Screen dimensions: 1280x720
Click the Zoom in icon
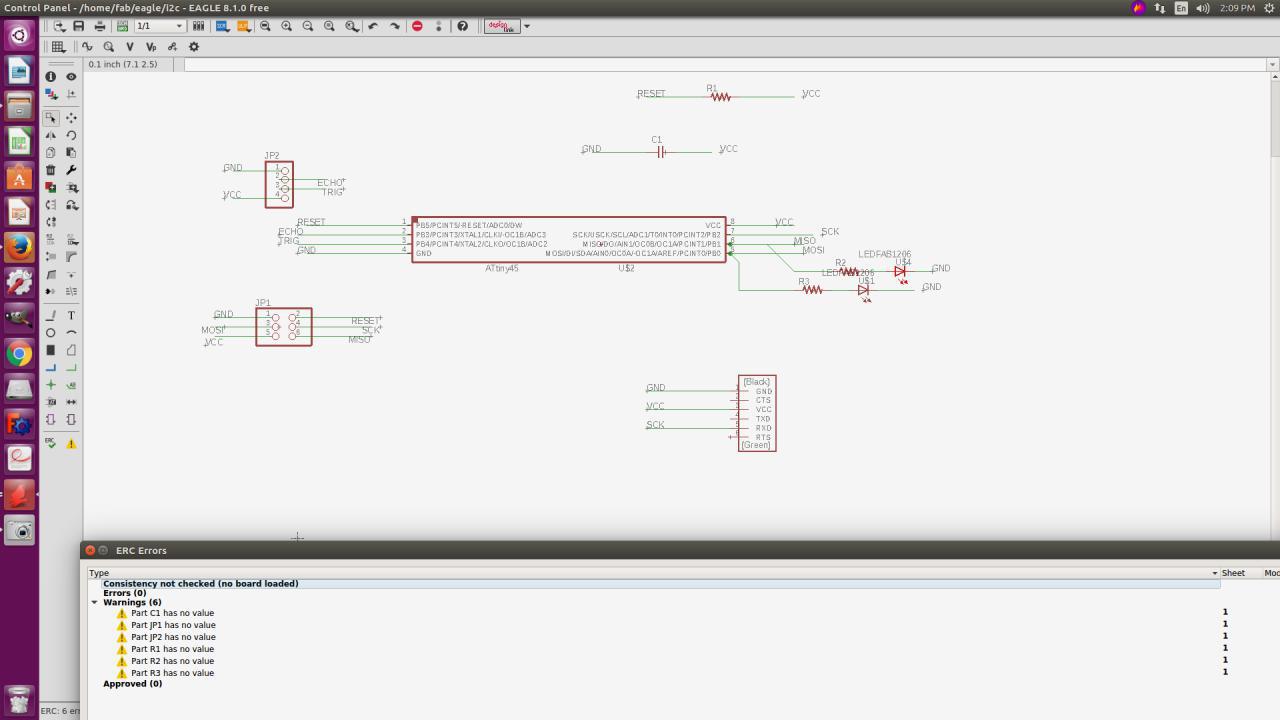pyautogui.click(x=287, y=26)
